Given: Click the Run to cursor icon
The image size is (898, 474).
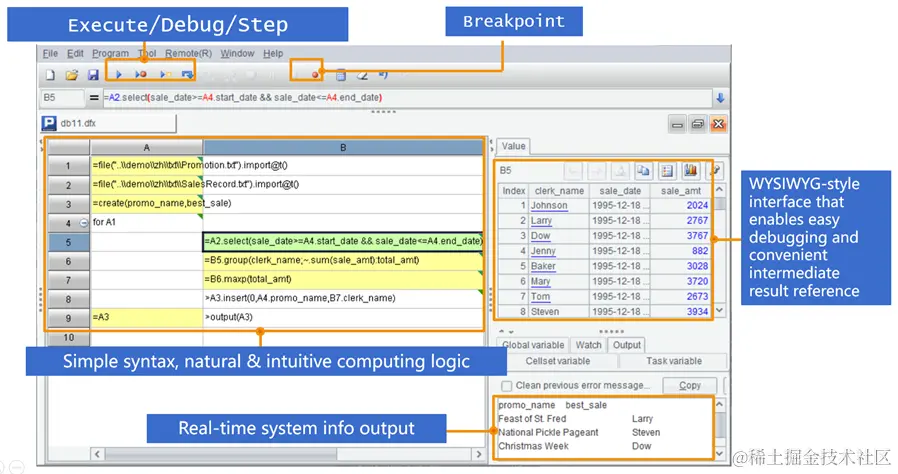Looking at the screenshot, I should 166,74.
